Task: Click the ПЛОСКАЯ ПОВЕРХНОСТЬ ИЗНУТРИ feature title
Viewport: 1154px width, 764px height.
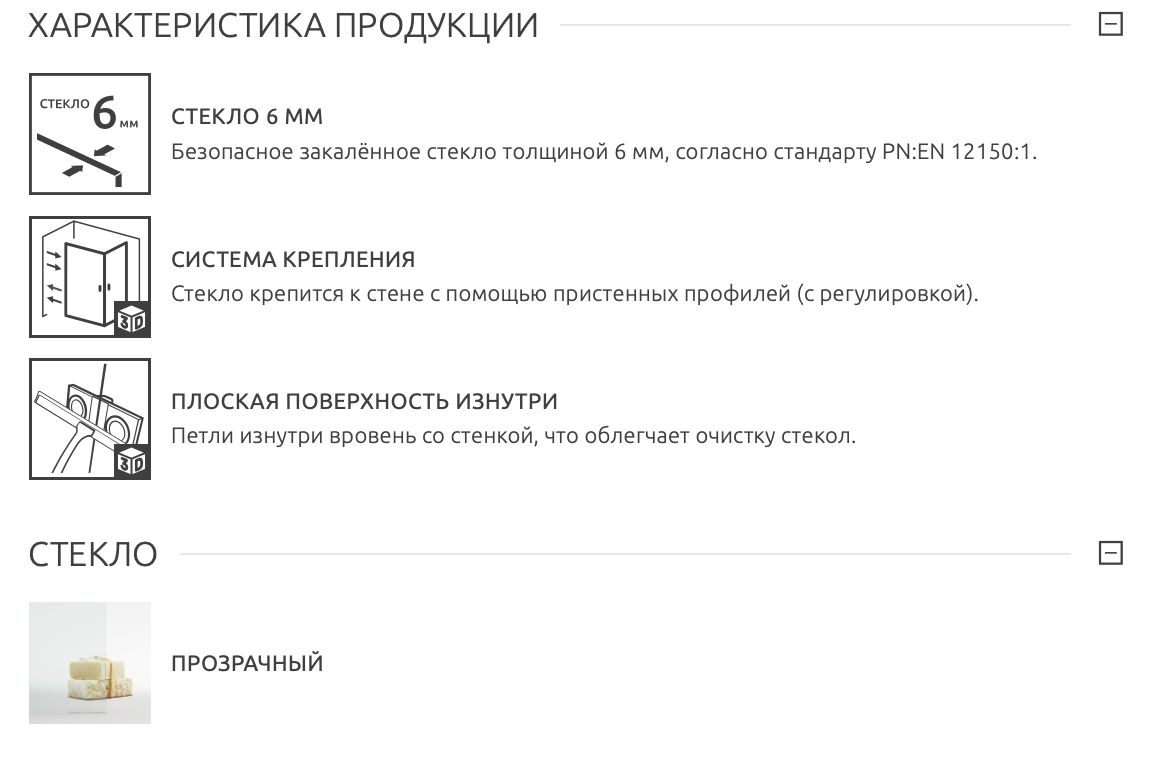Action: tap(364, 402)
